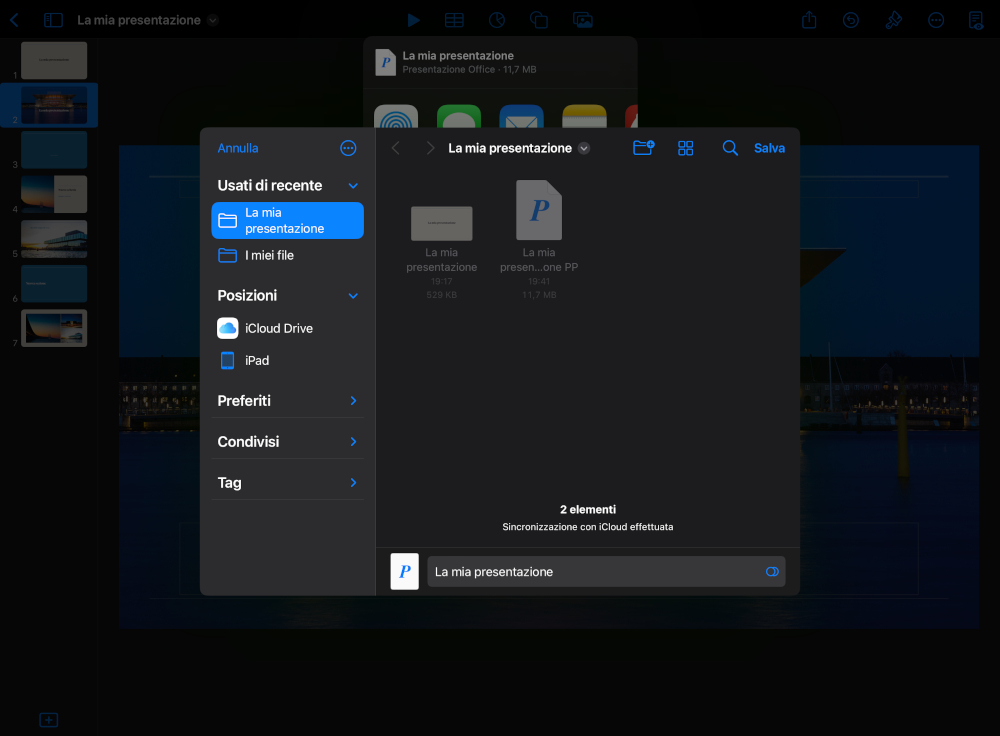
Task: Click Annulla to cancel saving
Action: click(238, 148)
